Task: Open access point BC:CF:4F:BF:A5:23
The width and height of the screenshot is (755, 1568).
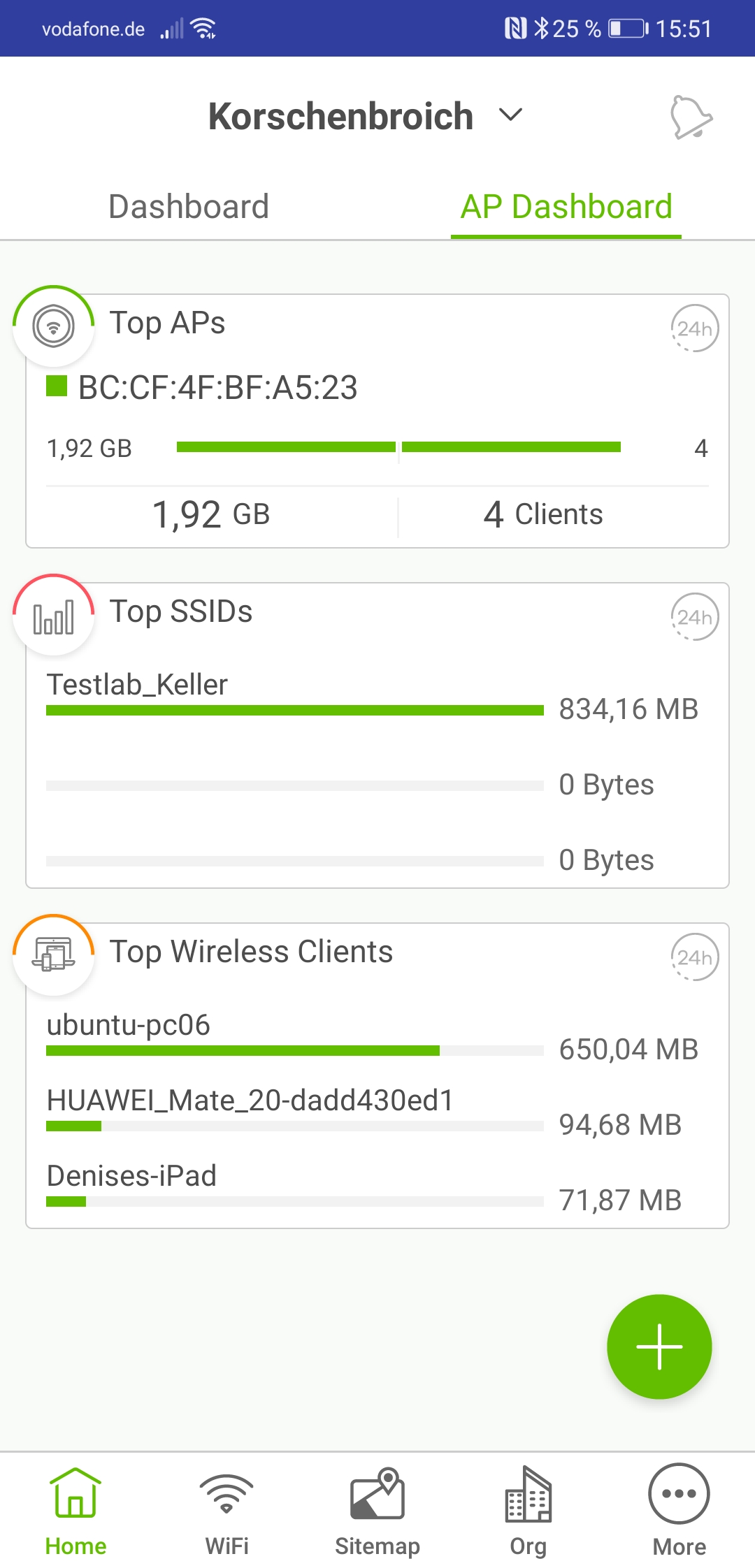Action: [x=218, y=388]
